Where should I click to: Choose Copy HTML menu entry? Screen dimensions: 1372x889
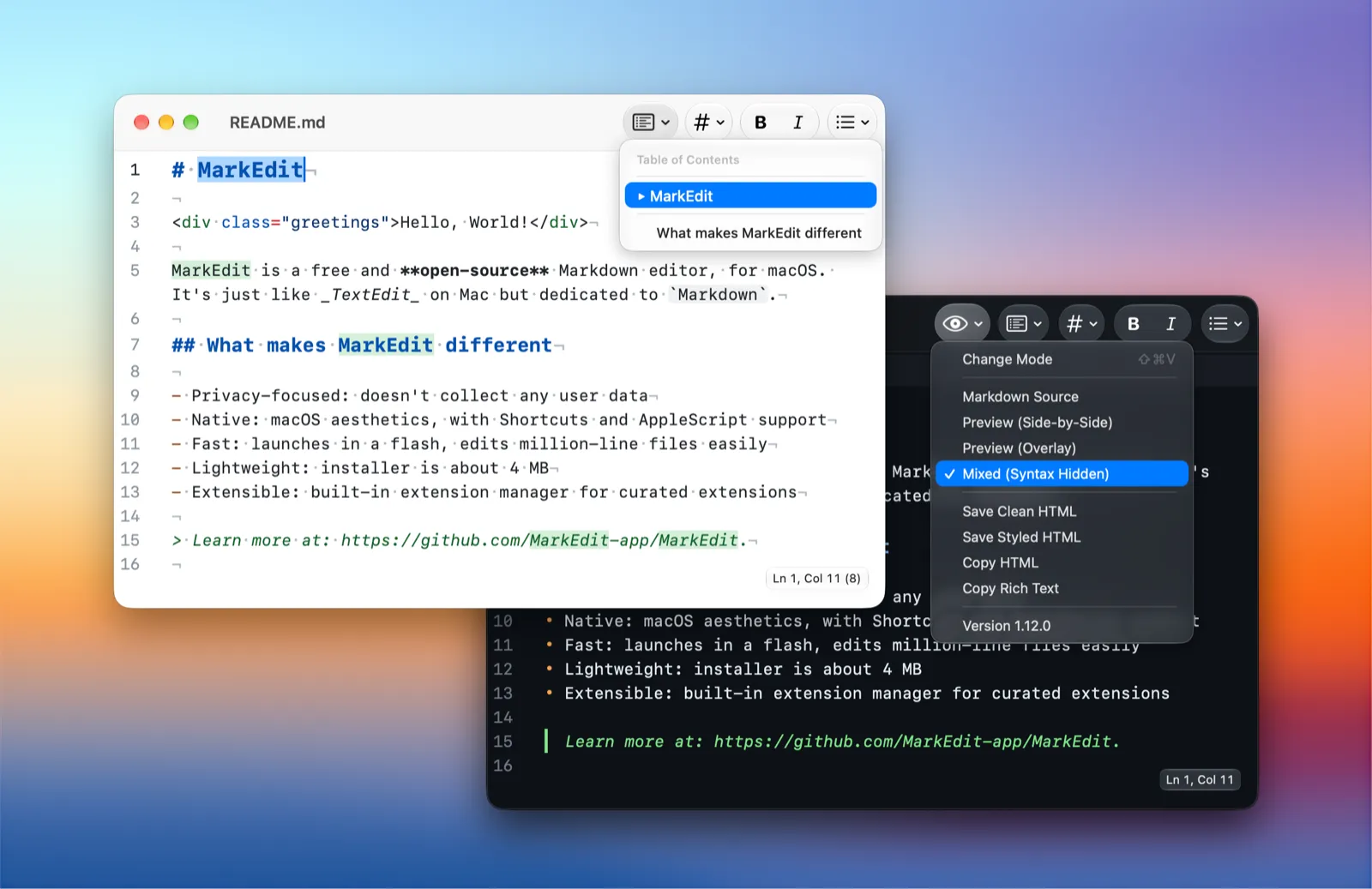click(1062, 563)
